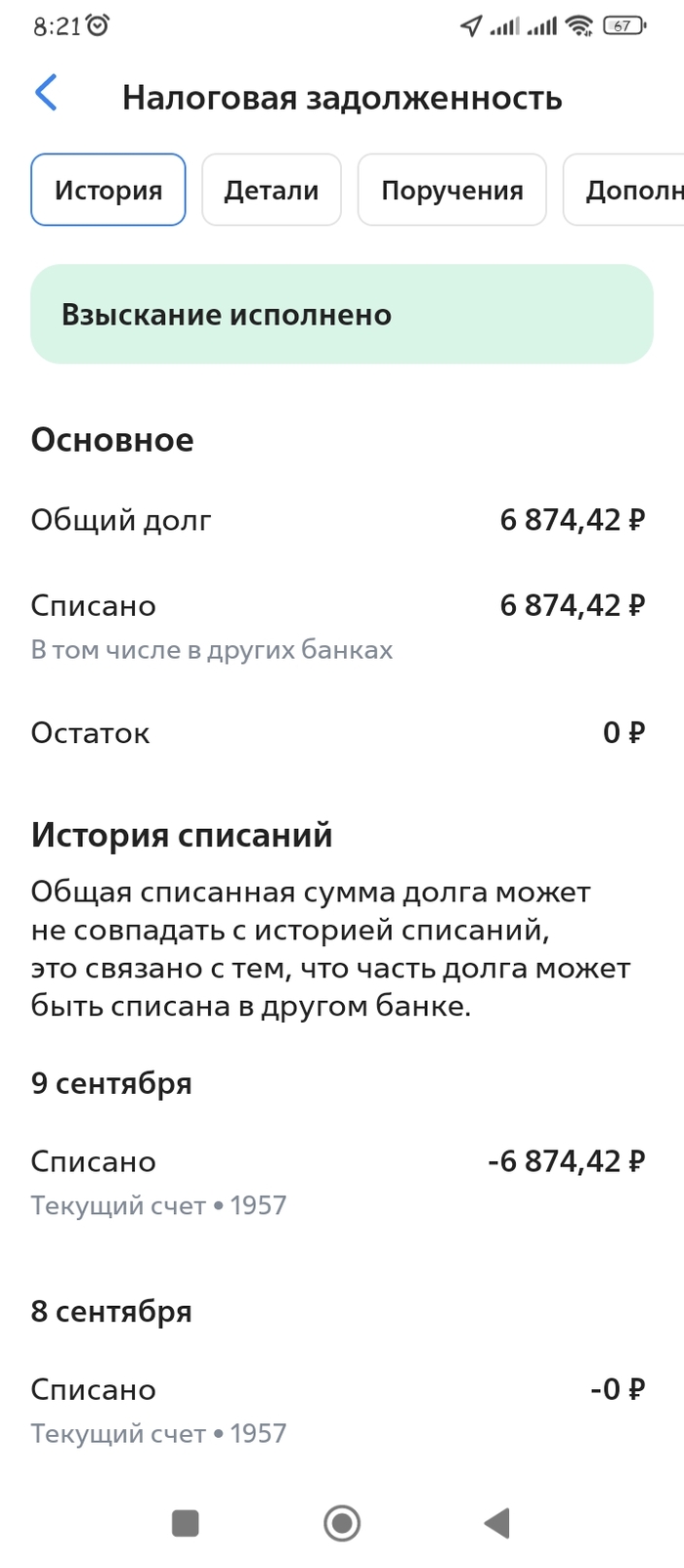The height and width of the screenshot is (1568, 684).
Task: Open the 8 сентября write-off entry
Action: tap(337, 1409)
